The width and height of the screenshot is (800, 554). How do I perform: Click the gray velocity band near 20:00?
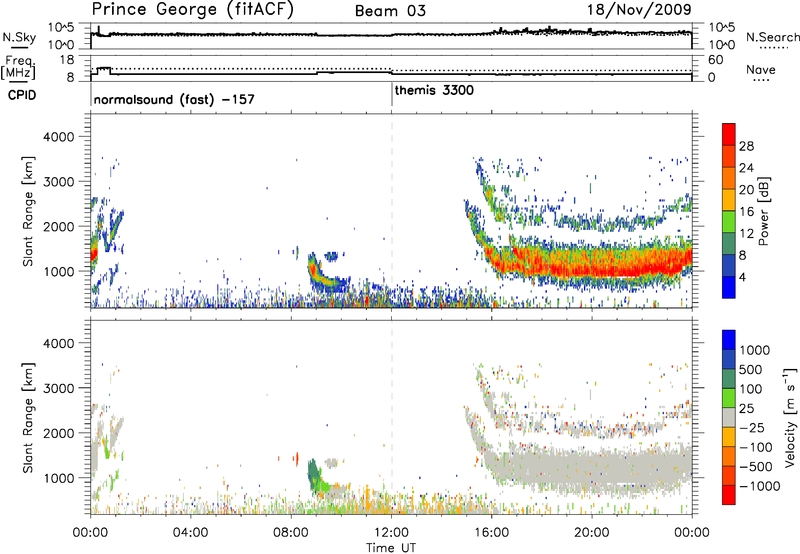(592, 469)
